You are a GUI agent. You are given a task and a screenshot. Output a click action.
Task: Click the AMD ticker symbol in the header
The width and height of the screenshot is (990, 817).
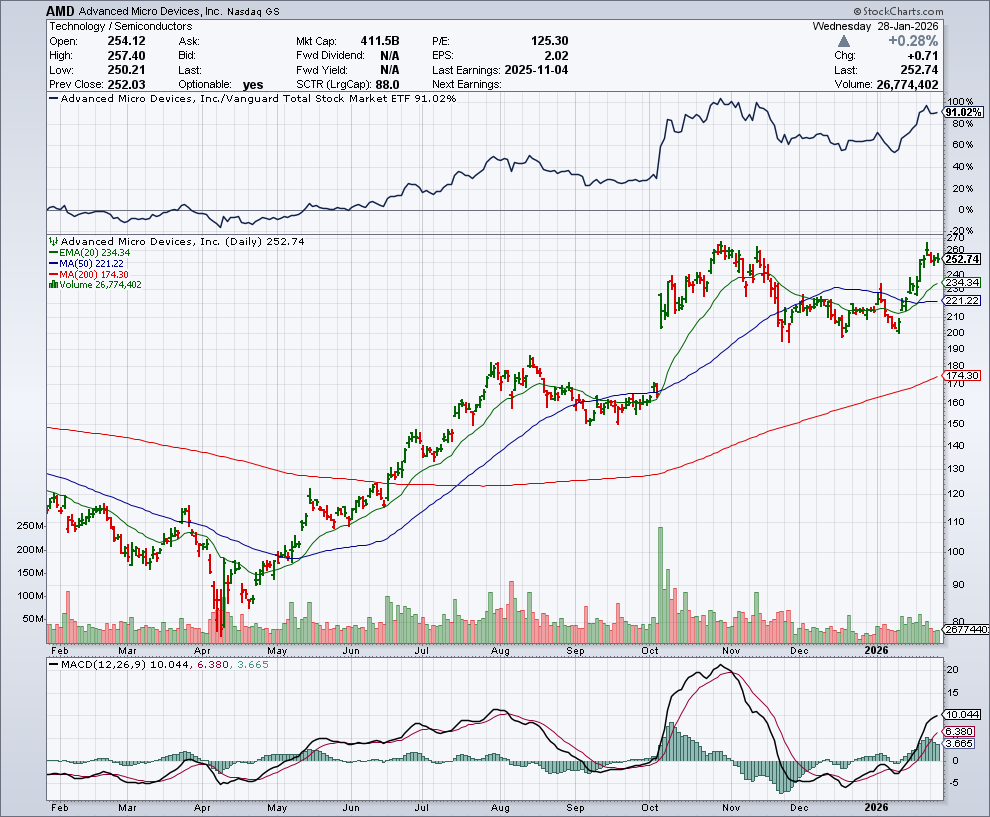click(x=60, y=11)
